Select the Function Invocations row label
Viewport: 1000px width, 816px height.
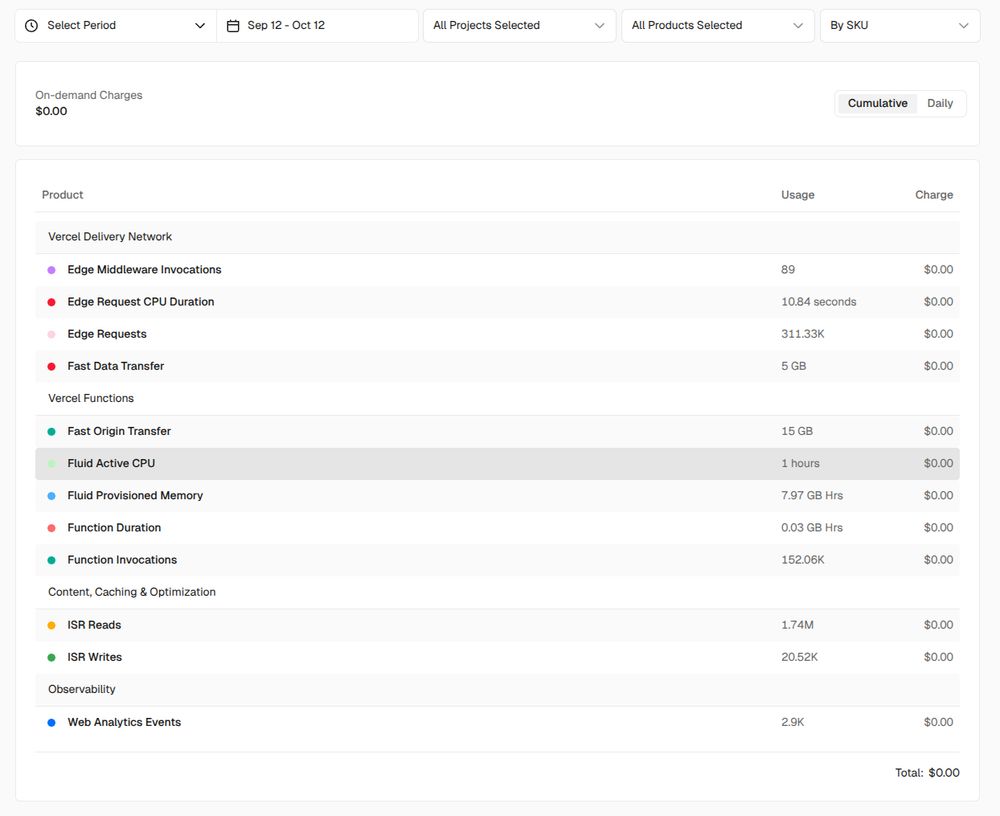point(122,560)
